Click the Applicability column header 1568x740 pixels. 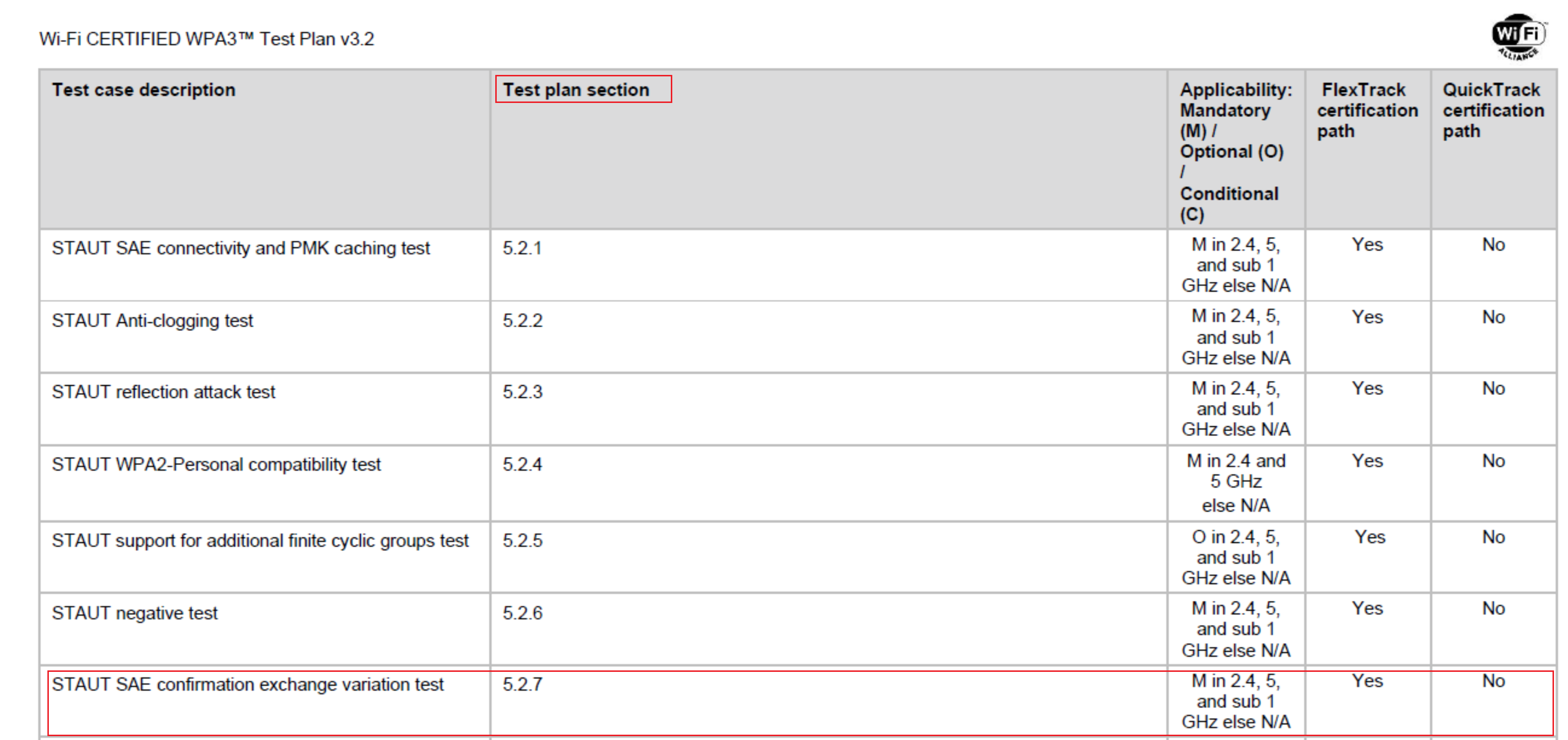click(x=1235, y=152)
